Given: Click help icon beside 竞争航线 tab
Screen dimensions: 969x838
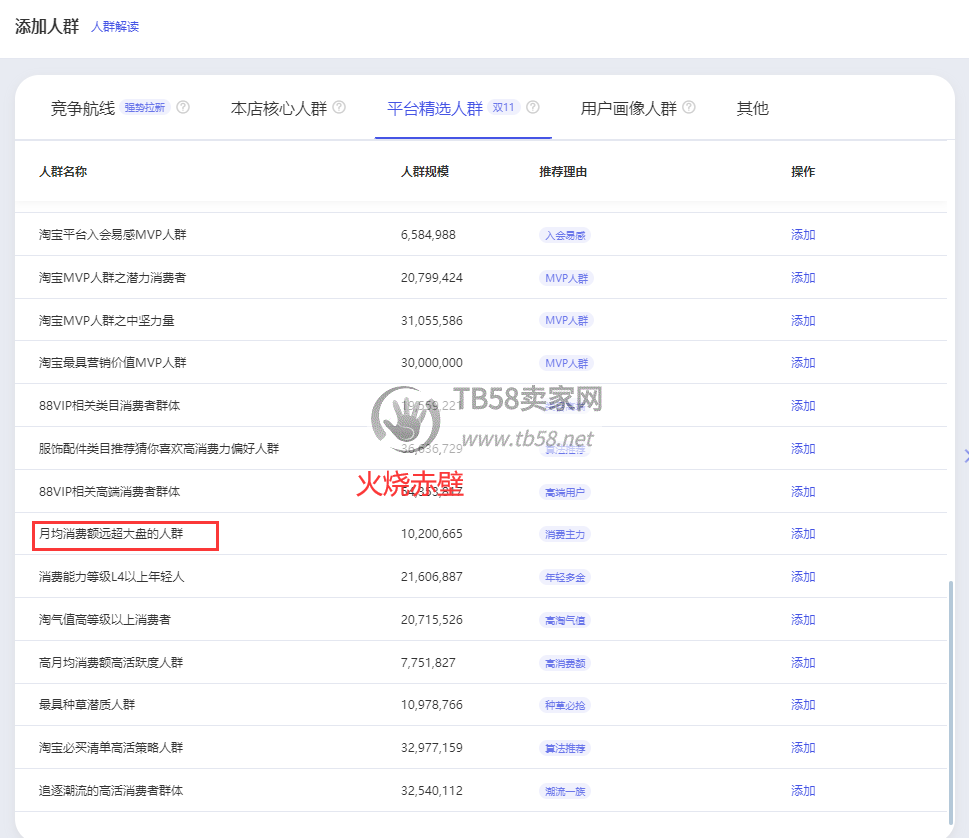Looking at the screenshot, I should click(x=183, y=108).
